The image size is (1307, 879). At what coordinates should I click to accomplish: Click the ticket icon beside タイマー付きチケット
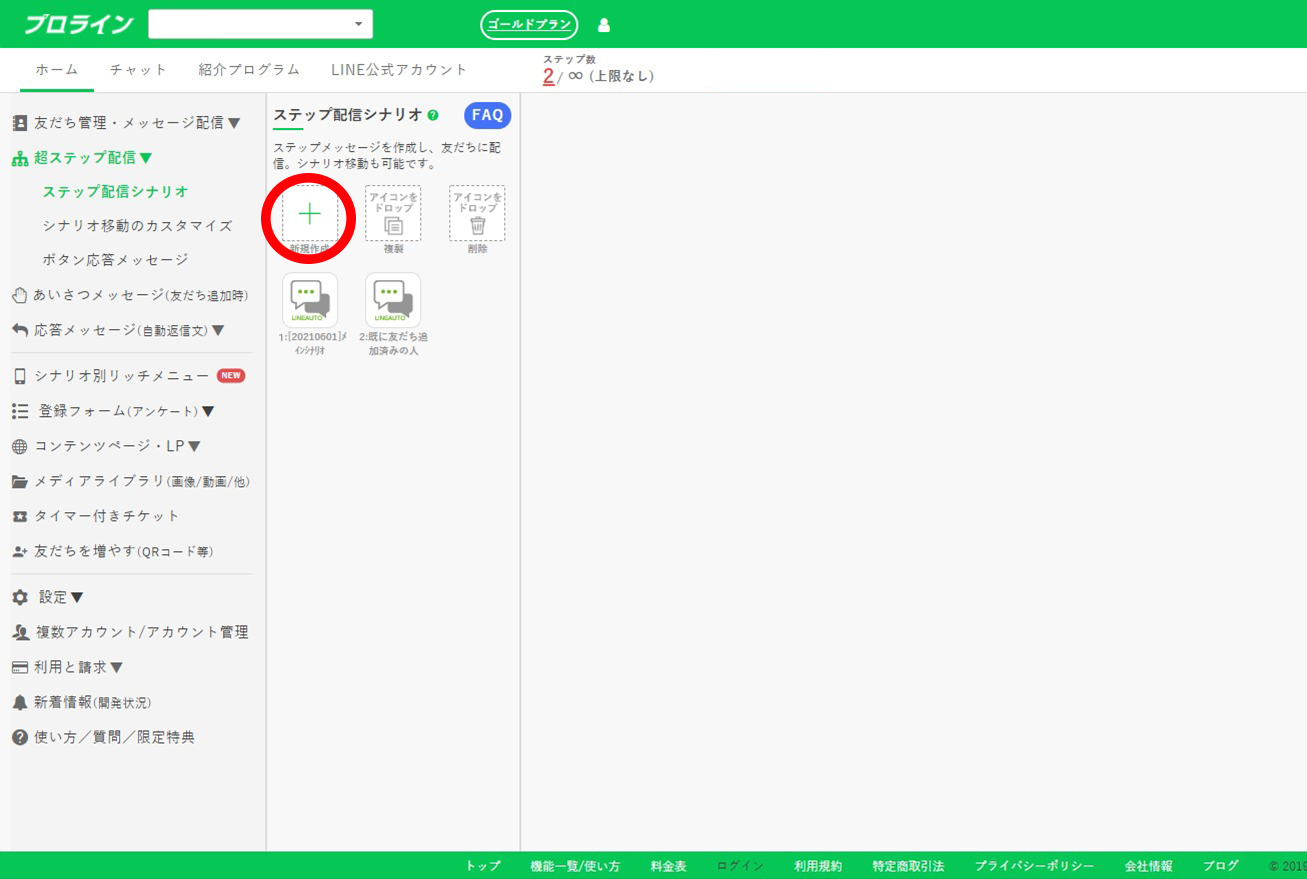pos(20,517)
